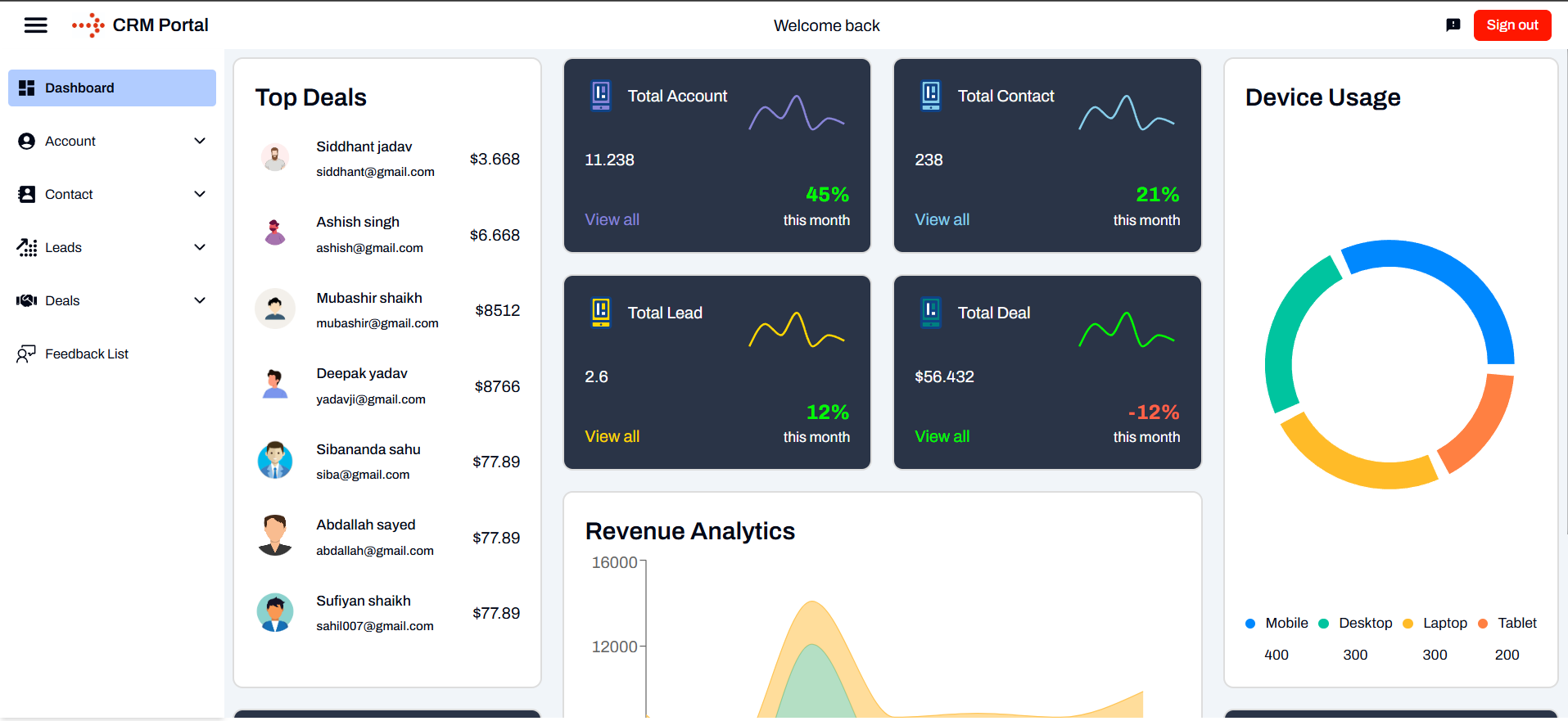Viewport: 1568px width, 721px height.
Task: Click the yellow Total Lead icon
Action: (601, 312)
